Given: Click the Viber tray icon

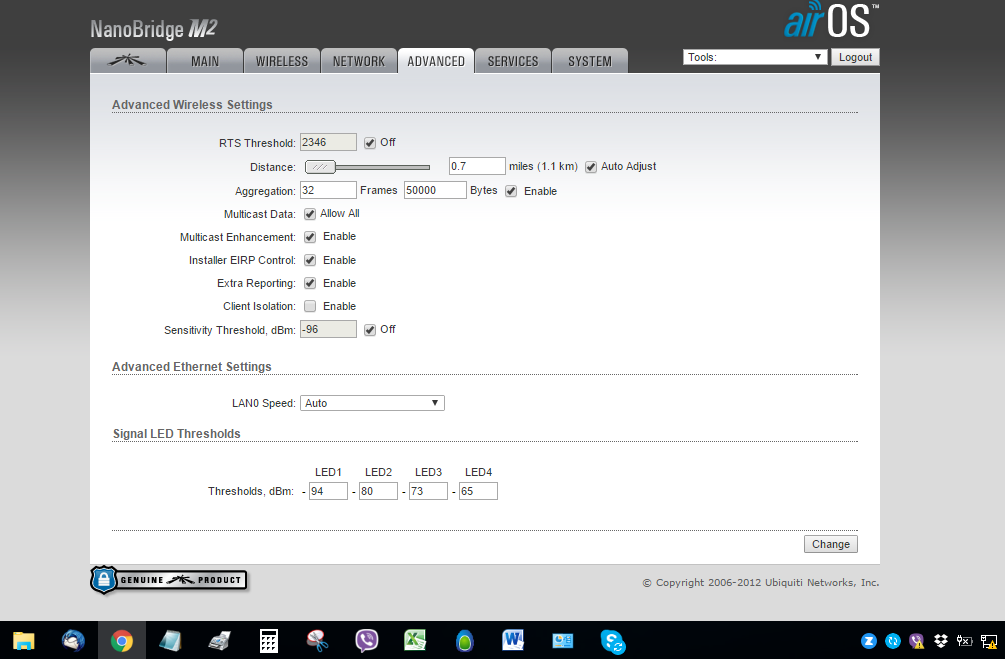Looking at the screenshot, I should (917, 640).
